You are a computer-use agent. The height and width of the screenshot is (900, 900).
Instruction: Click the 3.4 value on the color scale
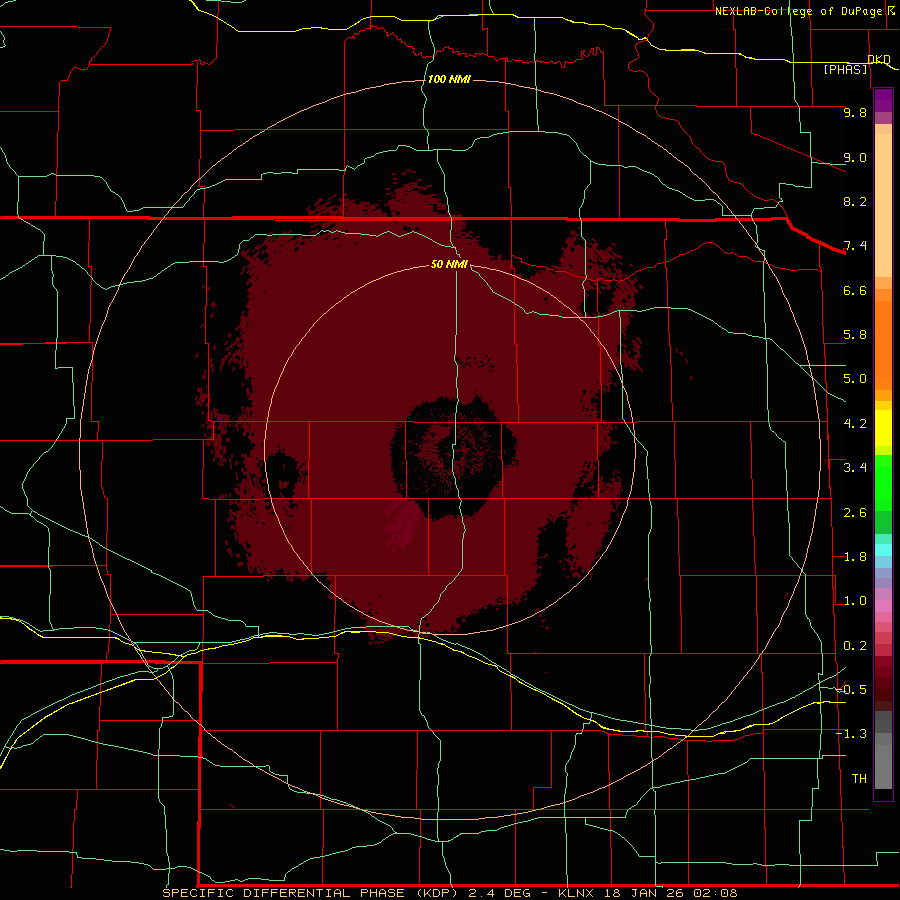click(855, 468)
